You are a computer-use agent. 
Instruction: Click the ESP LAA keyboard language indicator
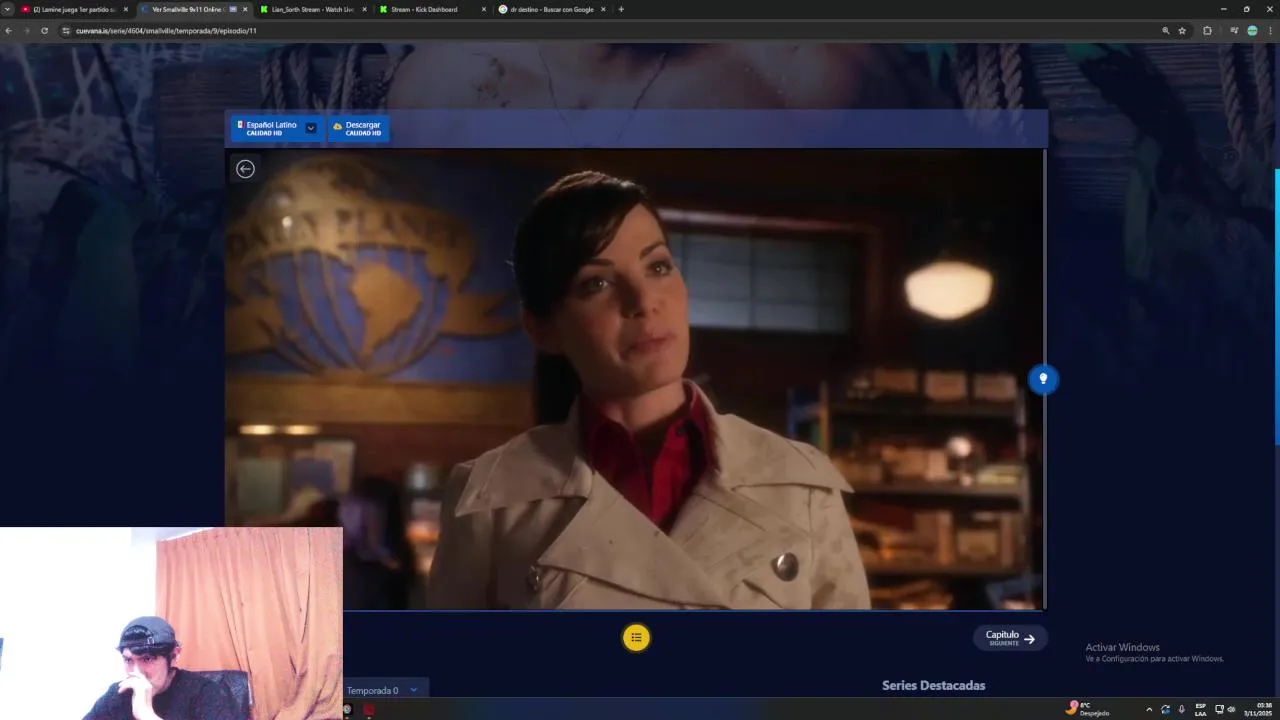(x=1200, y=709)
